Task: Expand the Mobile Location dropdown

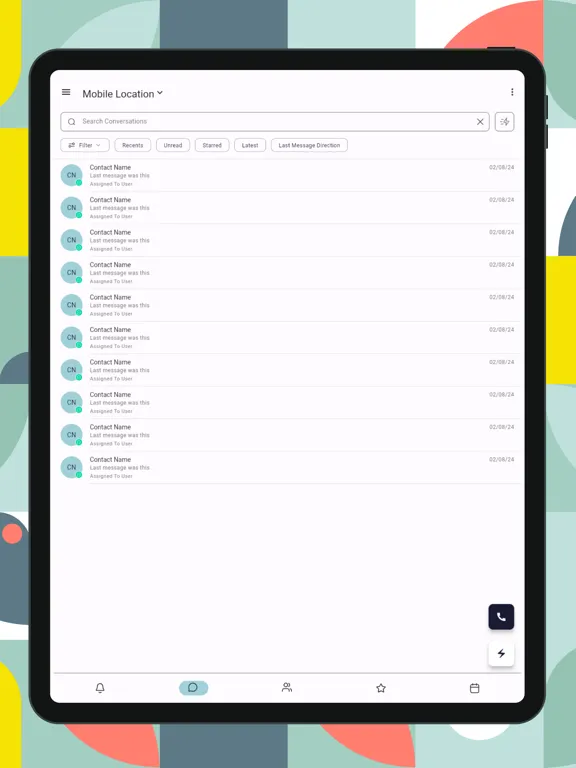Action: pyautogui.click(x=122, y=94)
